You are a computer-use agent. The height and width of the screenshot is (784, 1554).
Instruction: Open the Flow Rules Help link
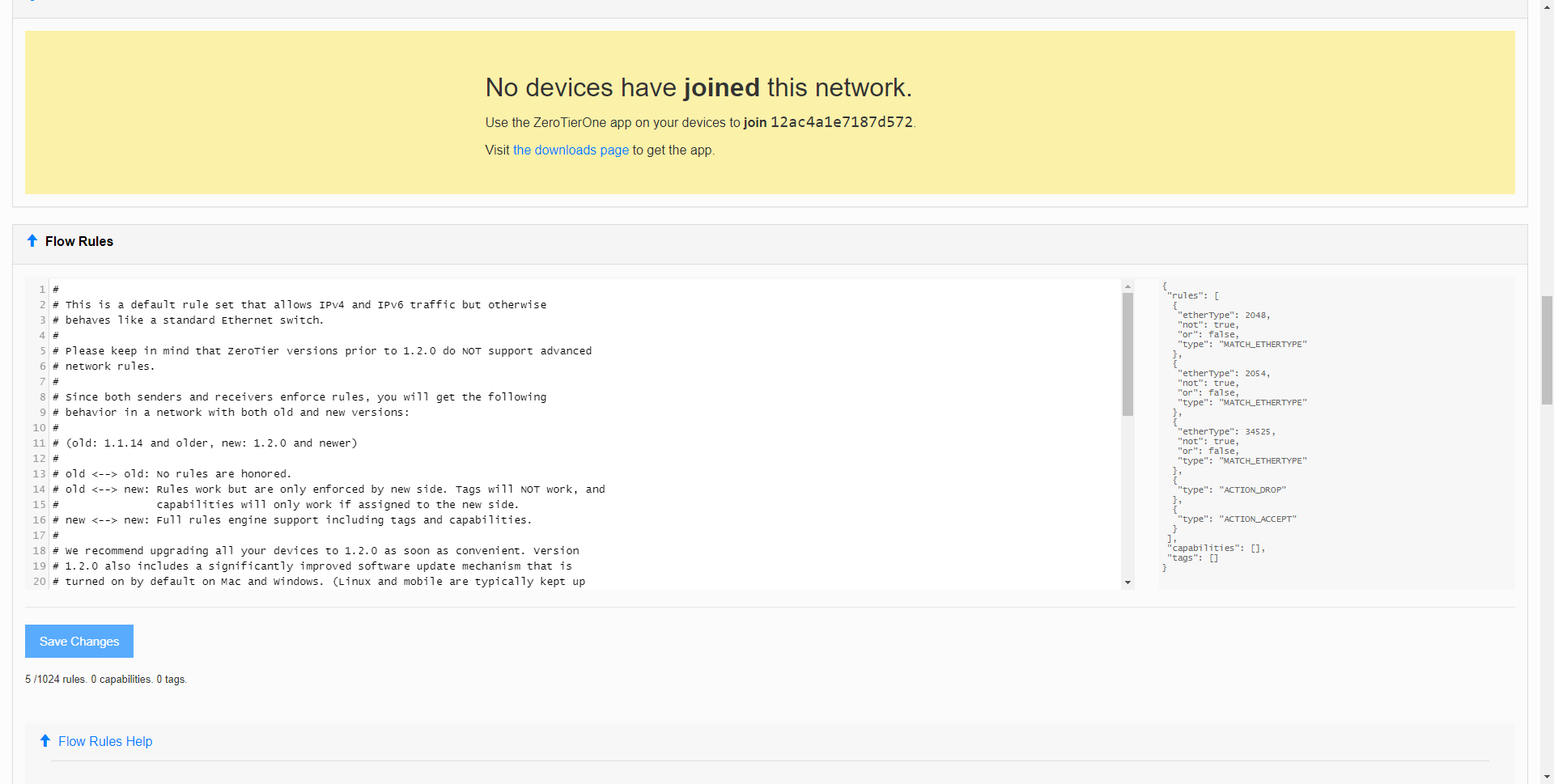click(105, 742)
